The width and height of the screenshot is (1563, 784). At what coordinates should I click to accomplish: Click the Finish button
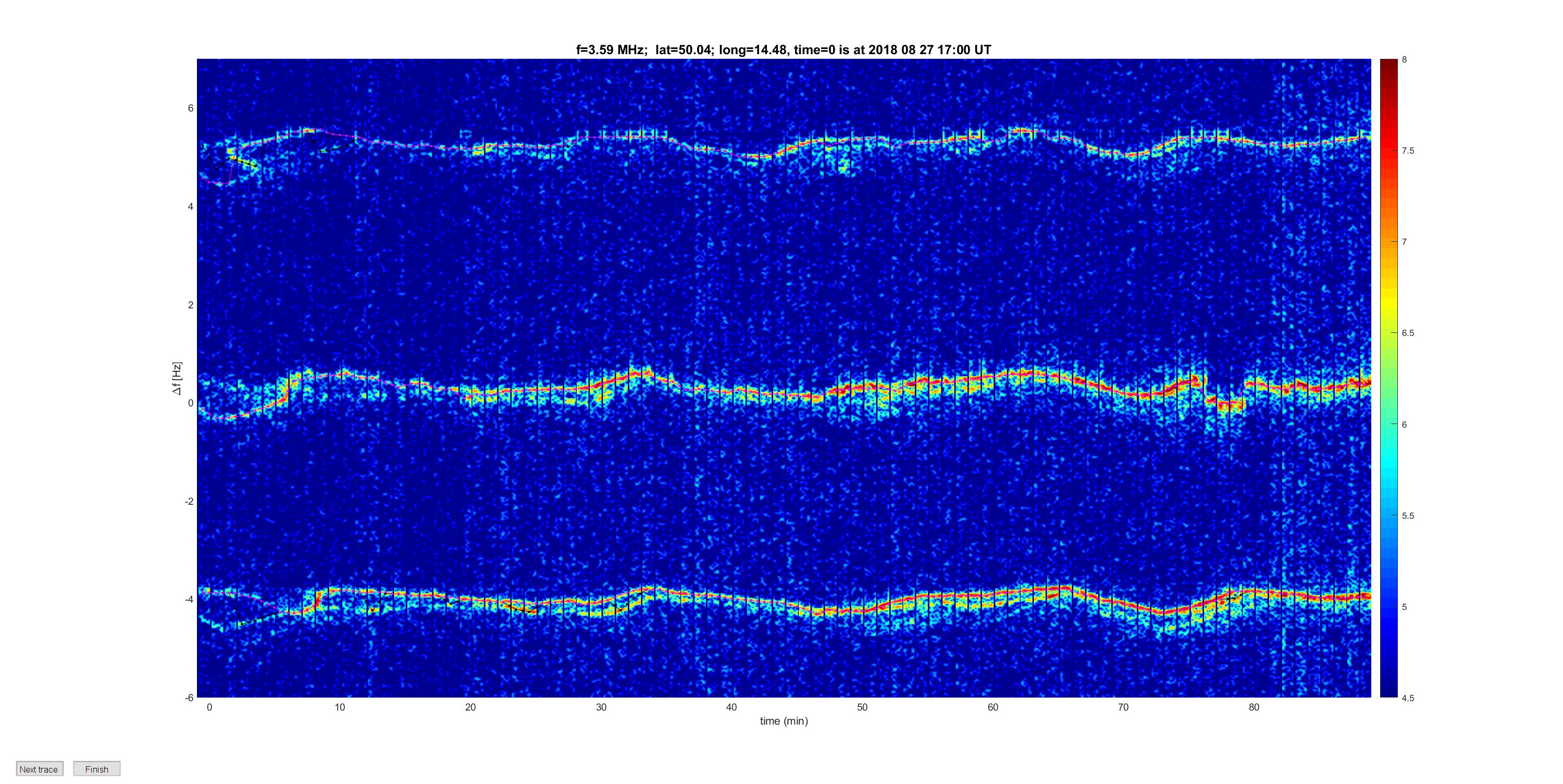(96, 769)
